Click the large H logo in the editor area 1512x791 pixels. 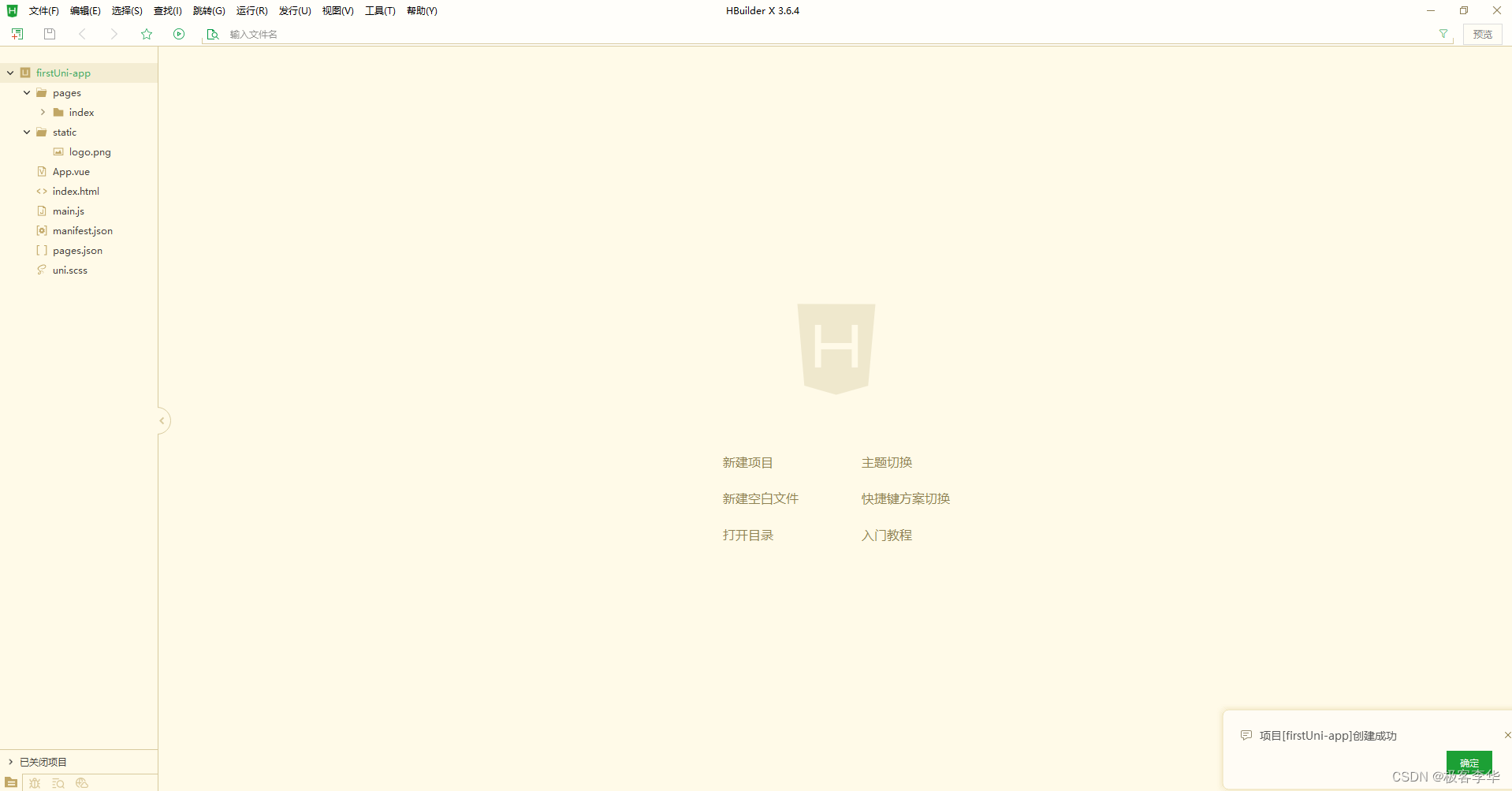[836, 349]
